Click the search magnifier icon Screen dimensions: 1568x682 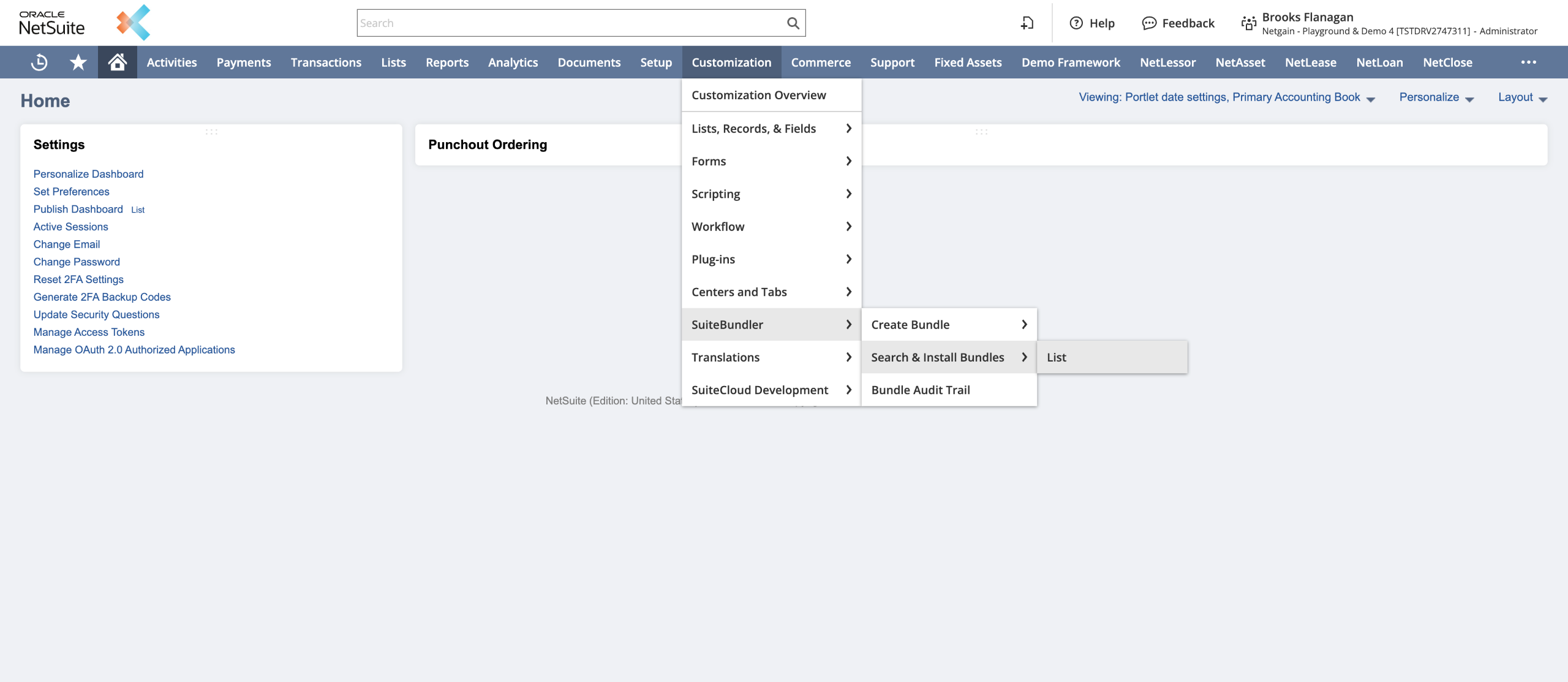793,23
